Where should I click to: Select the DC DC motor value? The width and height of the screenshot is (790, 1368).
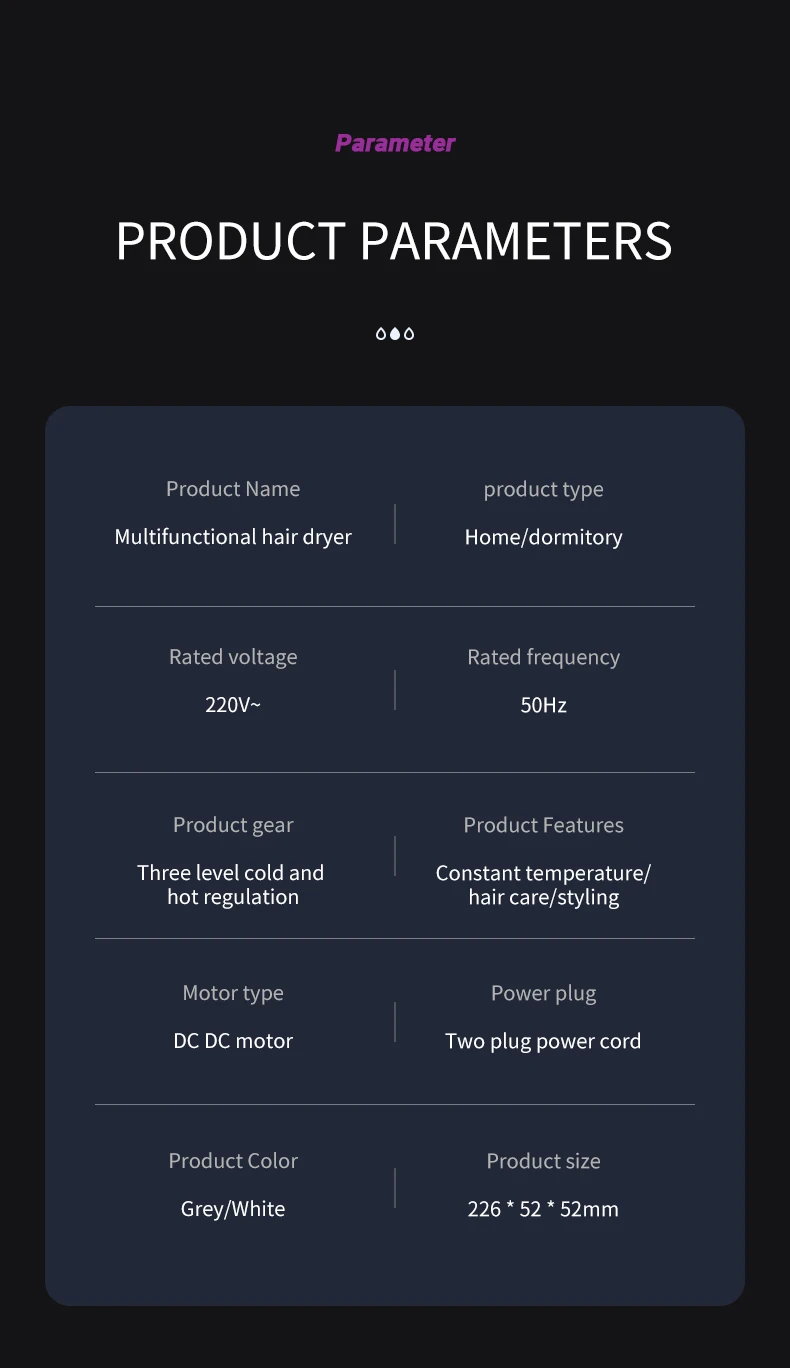[233, 1041]
